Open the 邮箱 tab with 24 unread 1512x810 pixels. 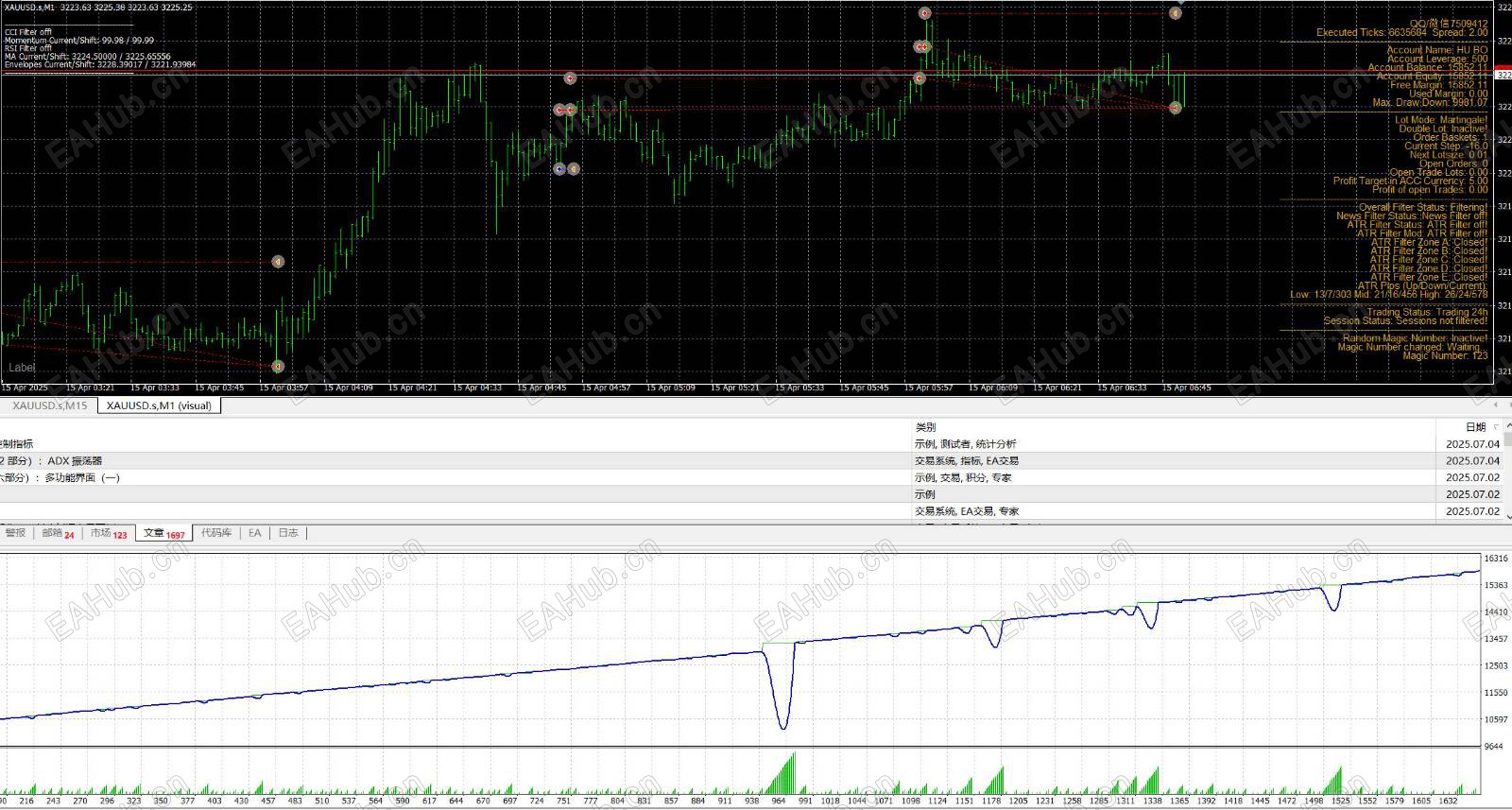click(x=57, y=533)
